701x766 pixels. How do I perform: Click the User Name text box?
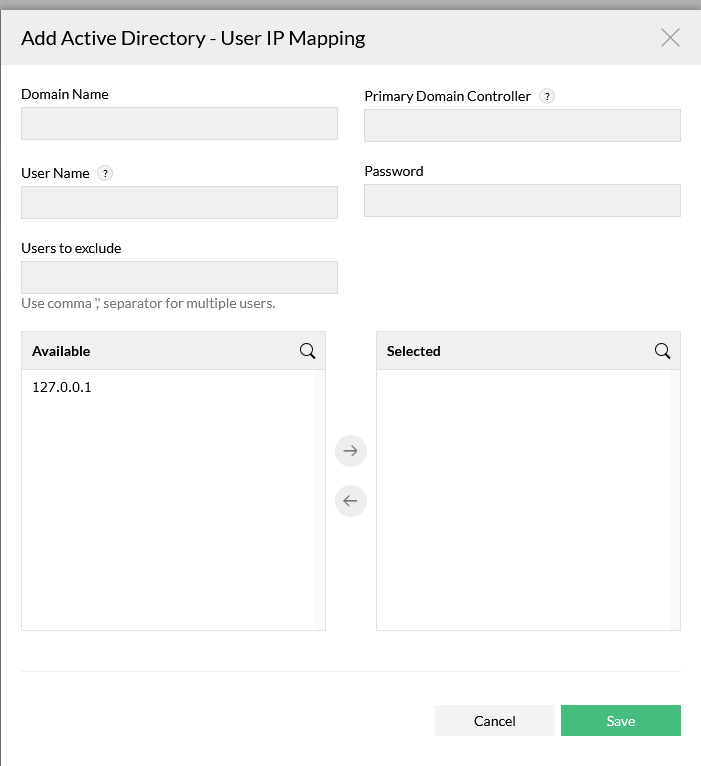coord(179,202)
